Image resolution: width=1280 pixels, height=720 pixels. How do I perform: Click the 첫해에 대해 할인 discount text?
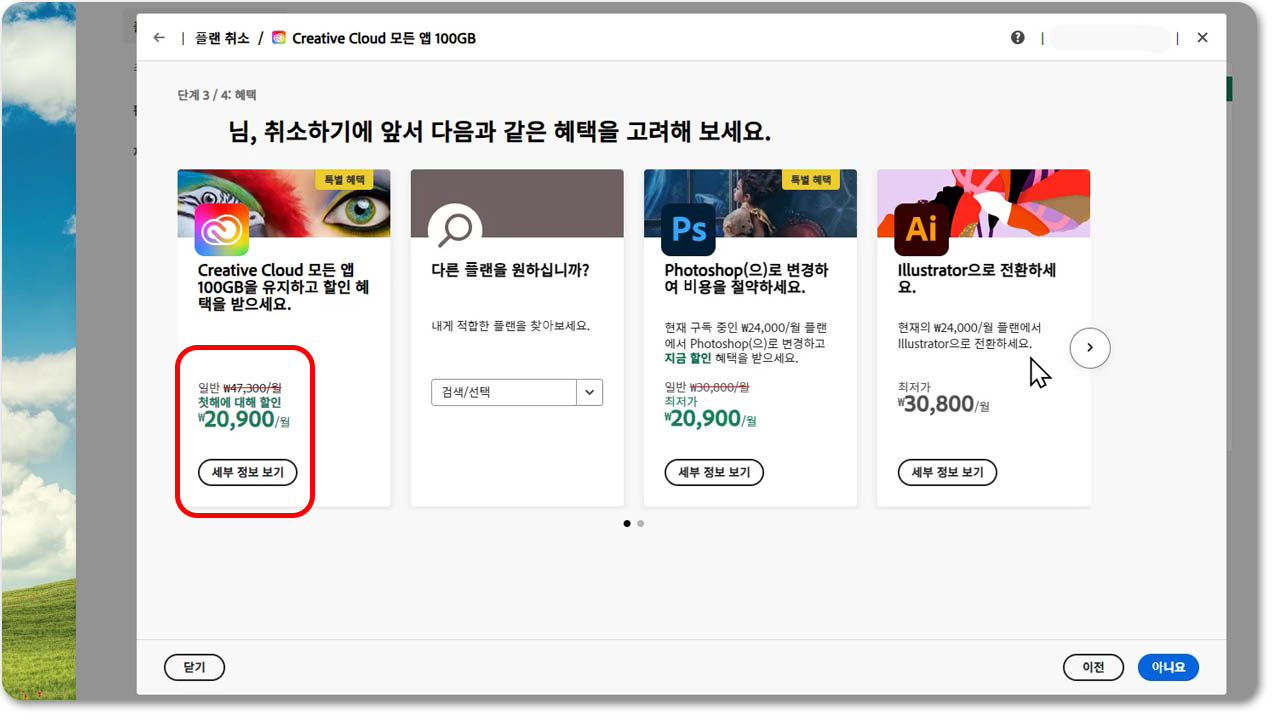click(240, 402)
